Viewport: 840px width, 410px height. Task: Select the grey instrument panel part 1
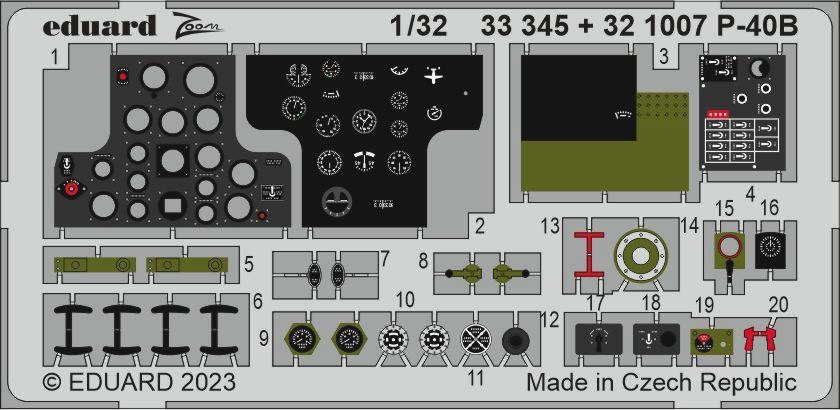click(x=172, y=140)
